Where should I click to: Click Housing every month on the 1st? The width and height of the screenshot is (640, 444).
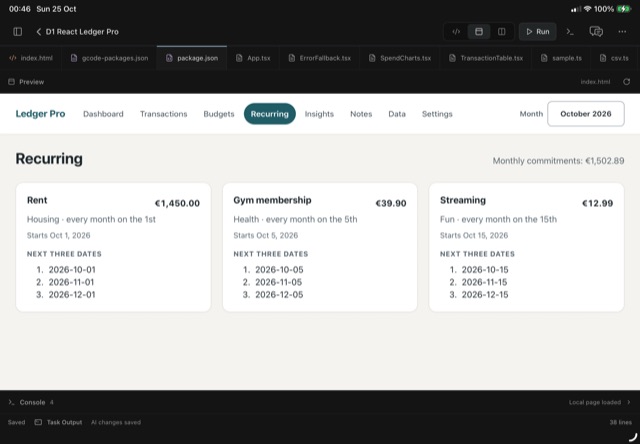click(91, 219)
